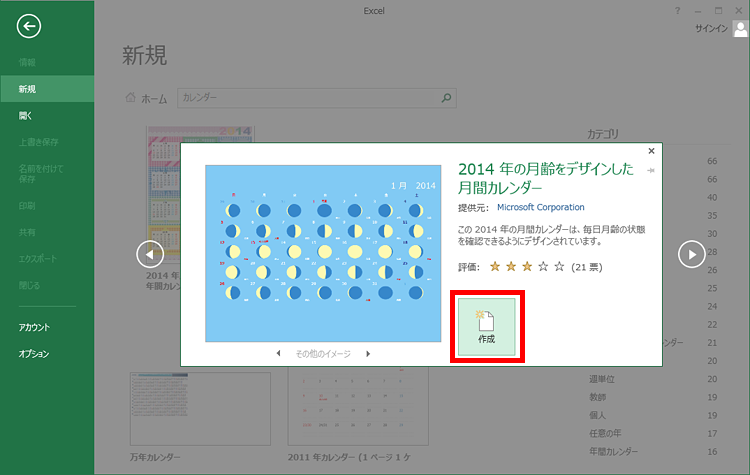Open オプション in the sidebar
The height and width of the screenshot is (475, 750).
(x=34, y=353)
